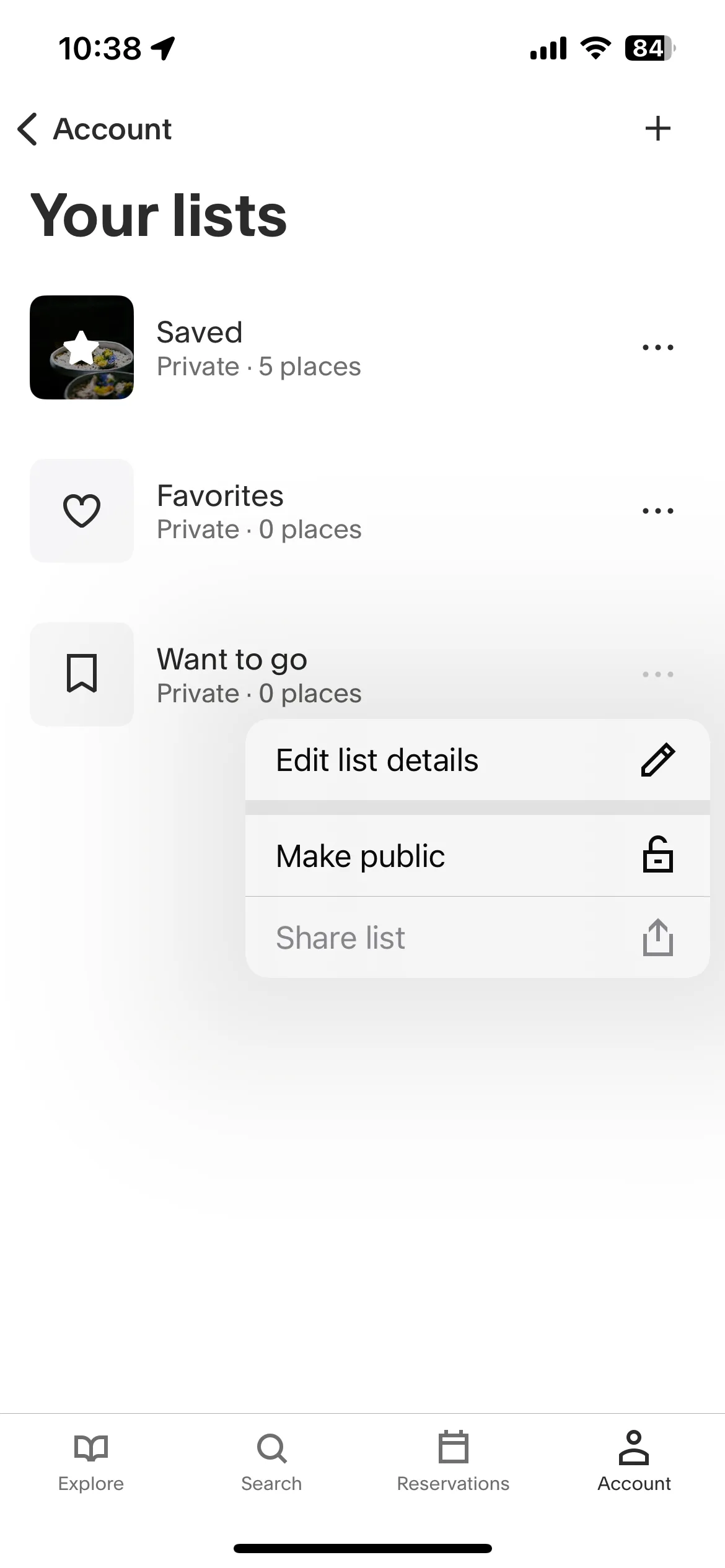Select Make public from menu
This screenshot has height=1568, width=725.
[x=477, y=856]
